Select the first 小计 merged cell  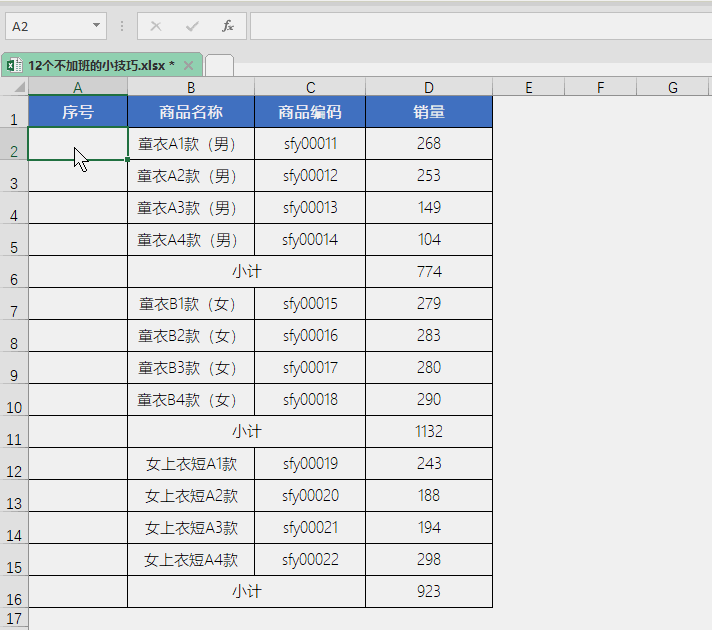click(x=246, y=272)
